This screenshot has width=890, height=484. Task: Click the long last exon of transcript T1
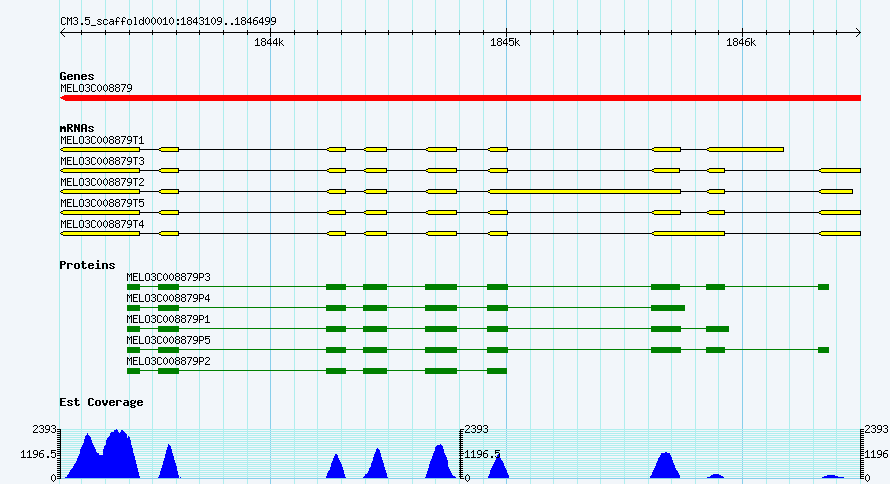tap(745, 150)
